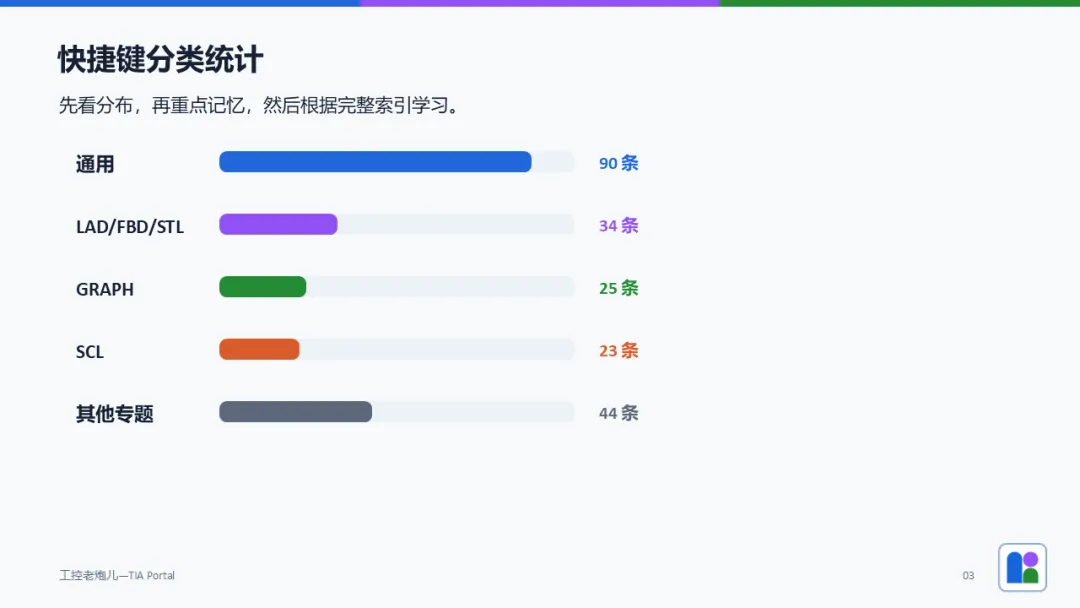Select the SCL category label
This screenshot has width=1080, height=608.
pyautogui.click(x=90, y=352)
